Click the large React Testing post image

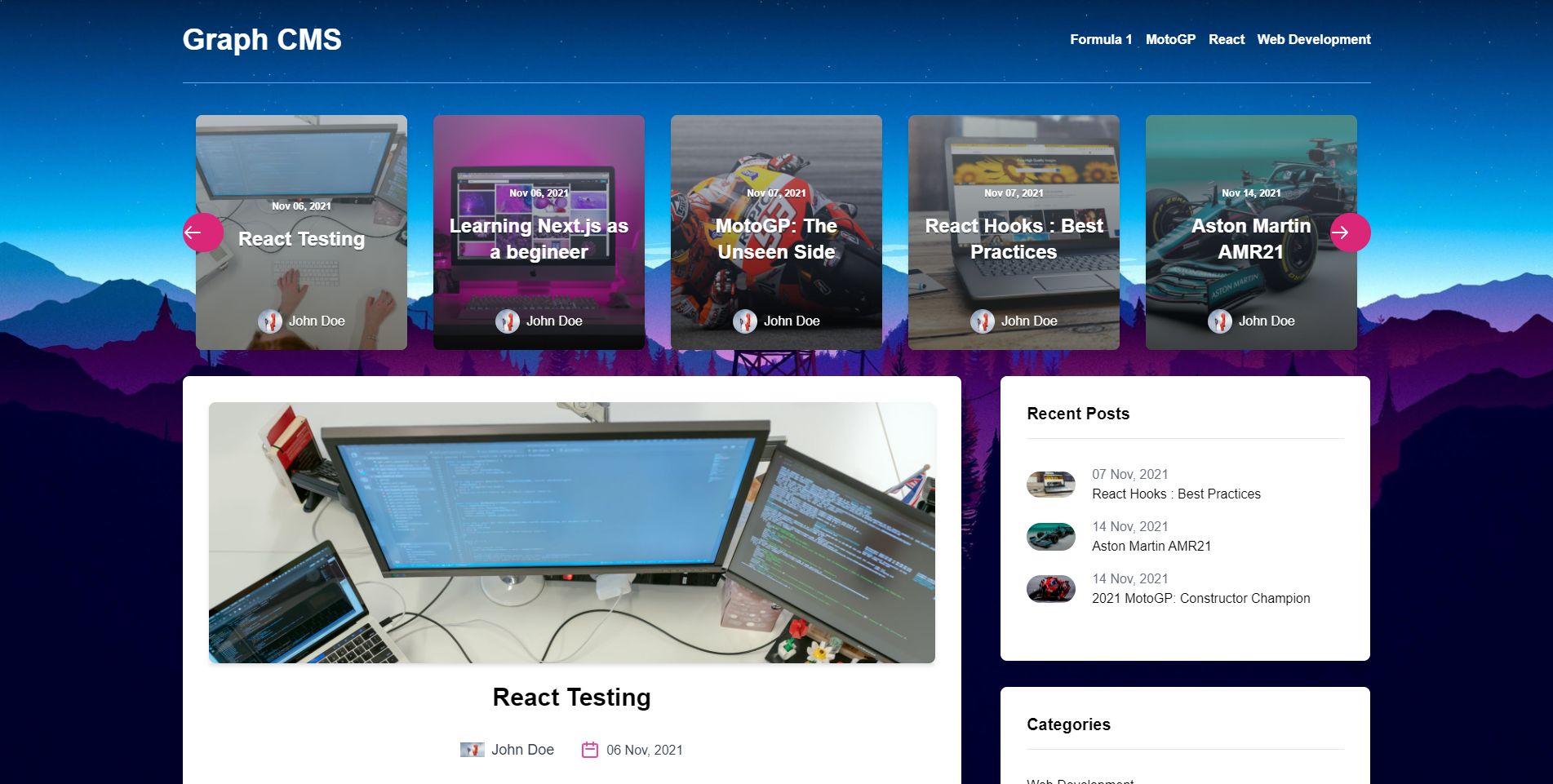coord(571,532)
